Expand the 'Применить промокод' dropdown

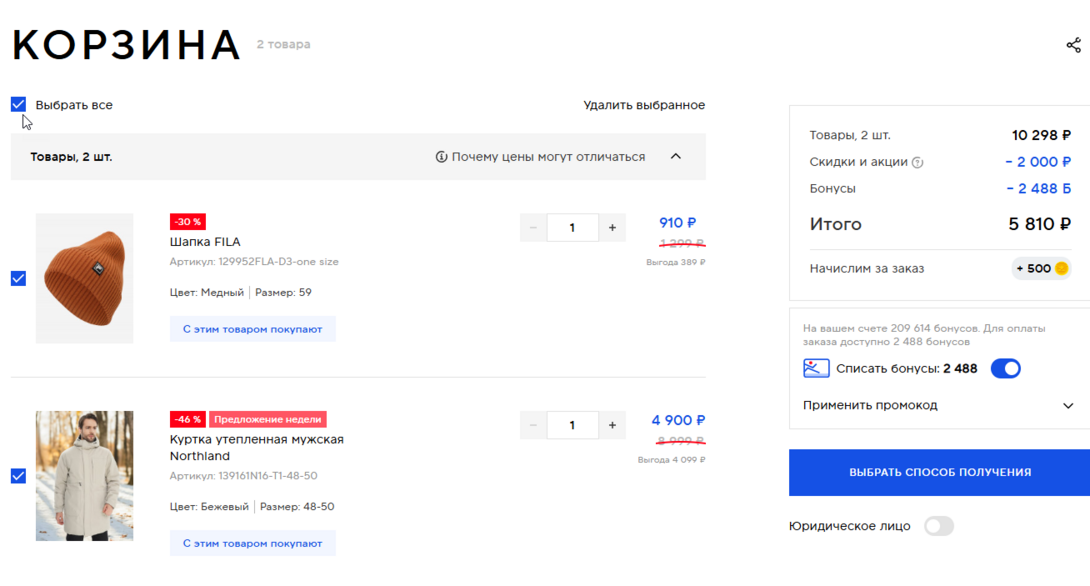[1067, 406]
